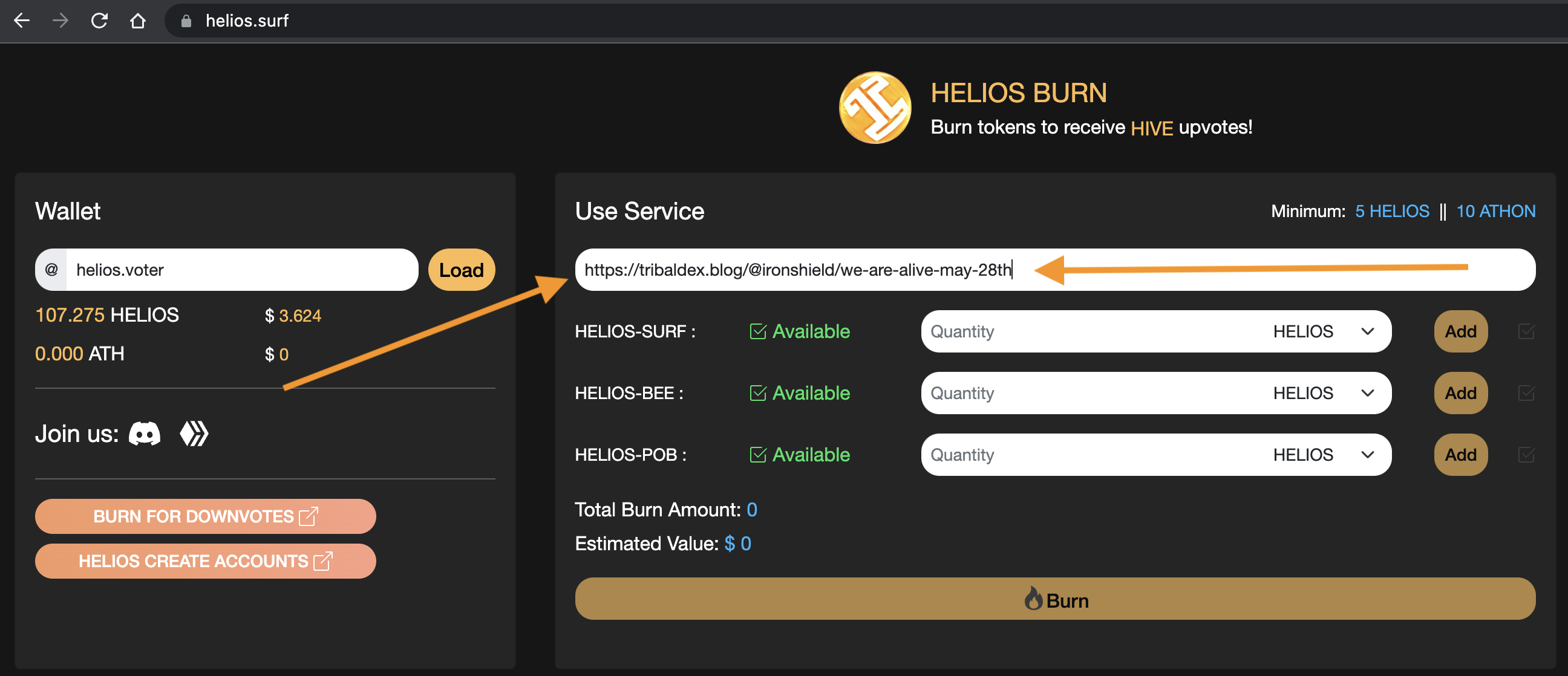Click the Burn button

click(1055, 599)
